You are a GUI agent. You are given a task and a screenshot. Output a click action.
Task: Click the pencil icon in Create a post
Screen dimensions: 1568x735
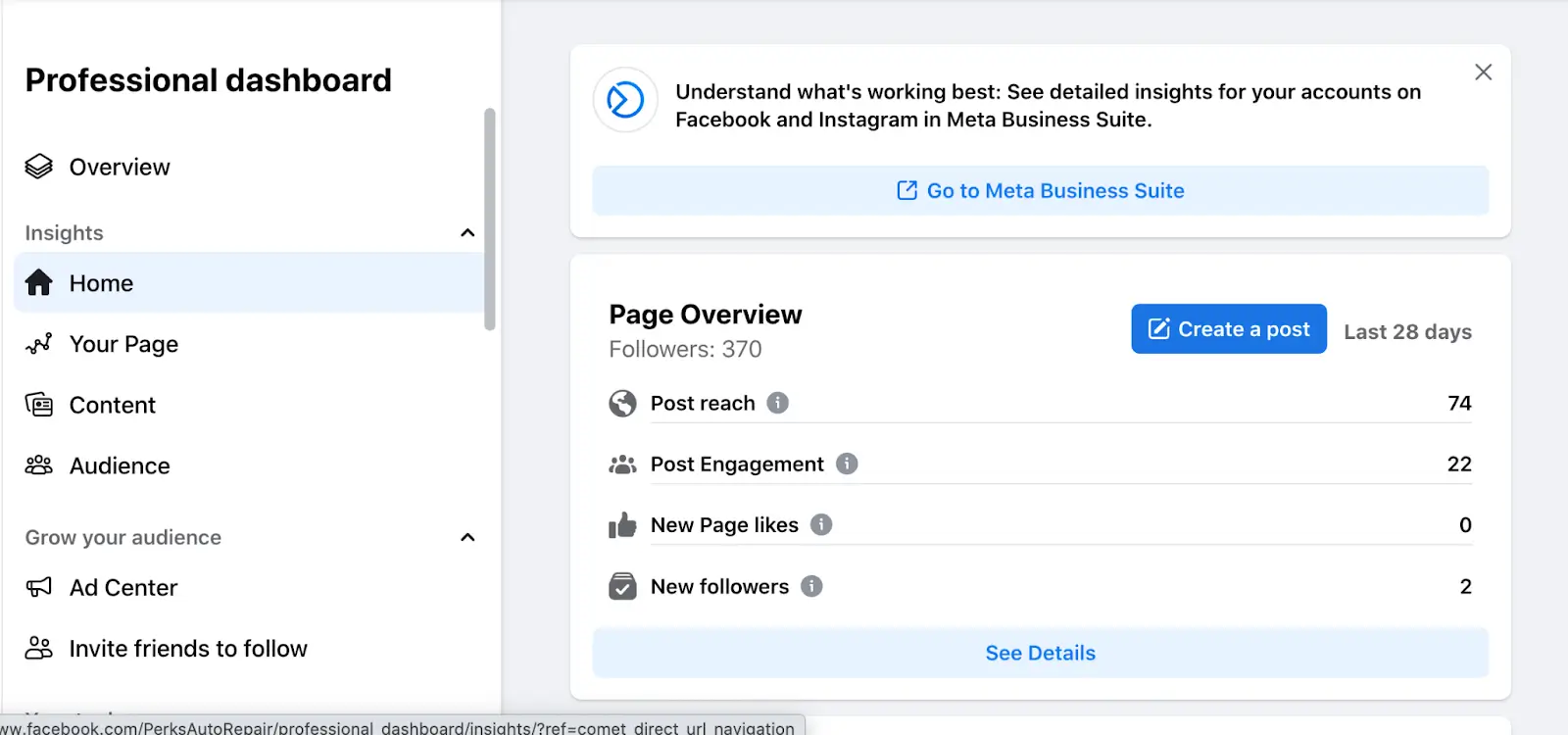[x=1159, y=329]
